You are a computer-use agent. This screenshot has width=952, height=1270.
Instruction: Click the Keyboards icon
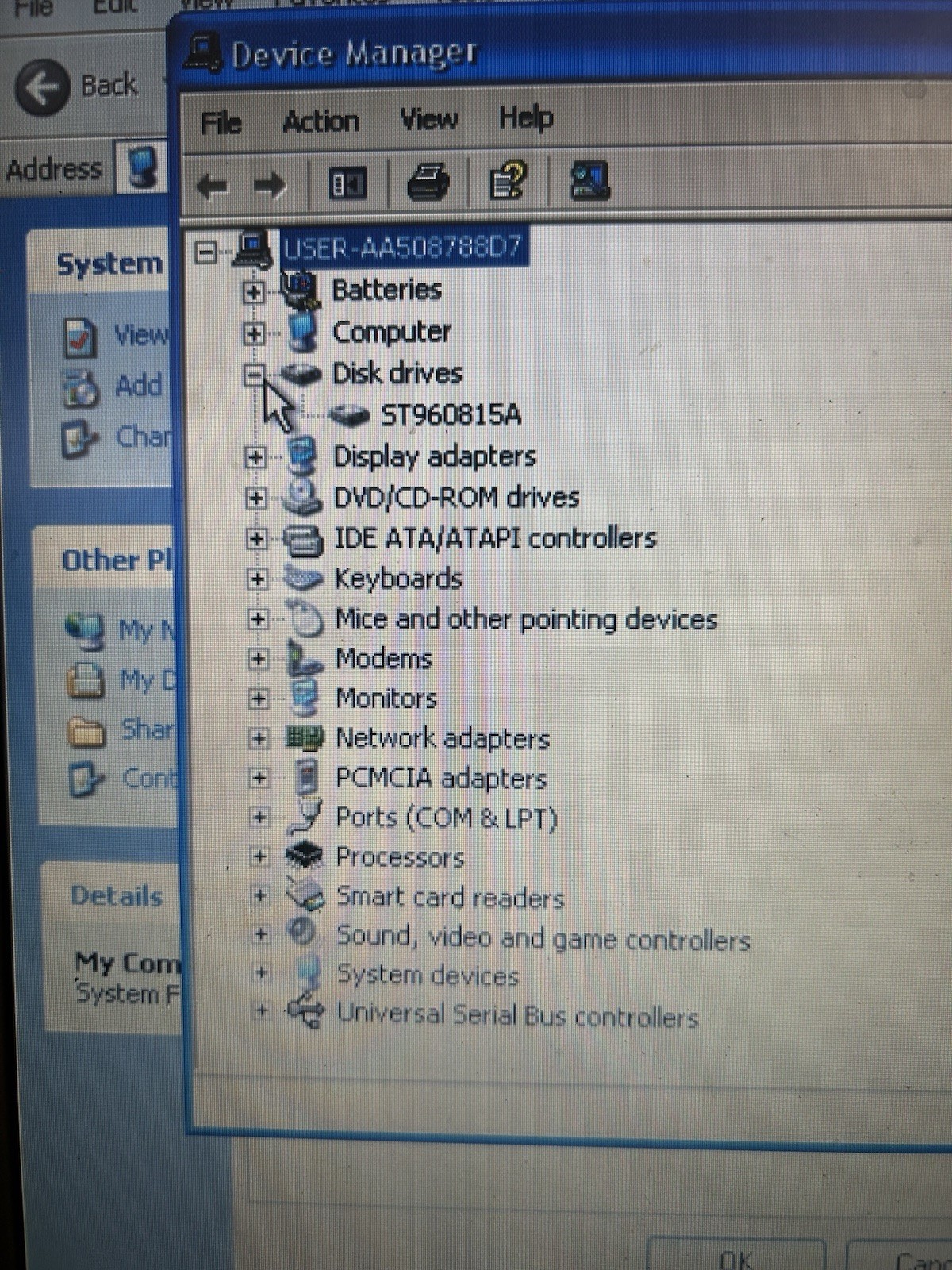point(303,579)
